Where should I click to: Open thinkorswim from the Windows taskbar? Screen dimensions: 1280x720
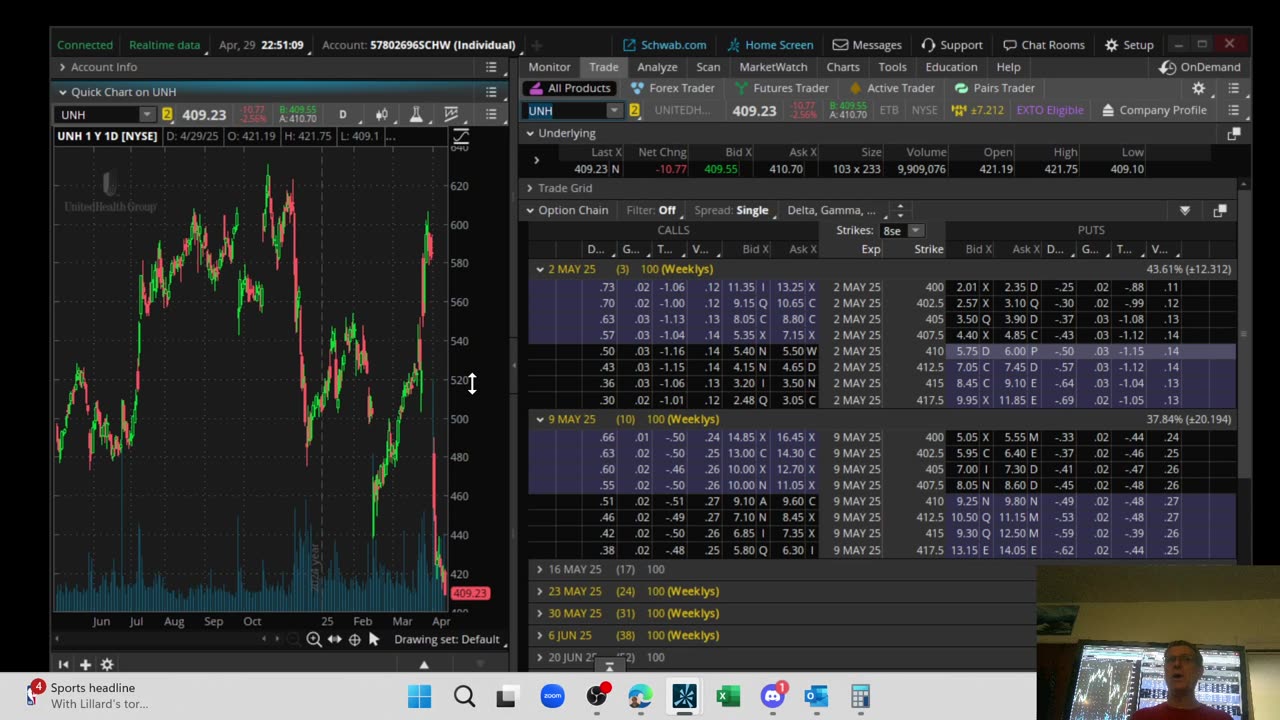coord(684,696)
